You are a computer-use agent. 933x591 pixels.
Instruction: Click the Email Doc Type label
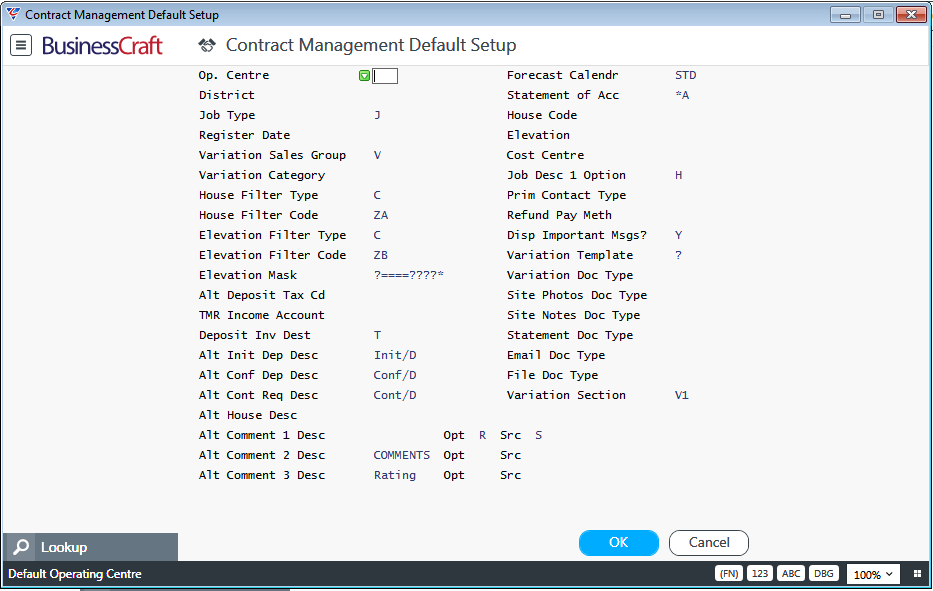pyautogui.click(x=556, y=355)
